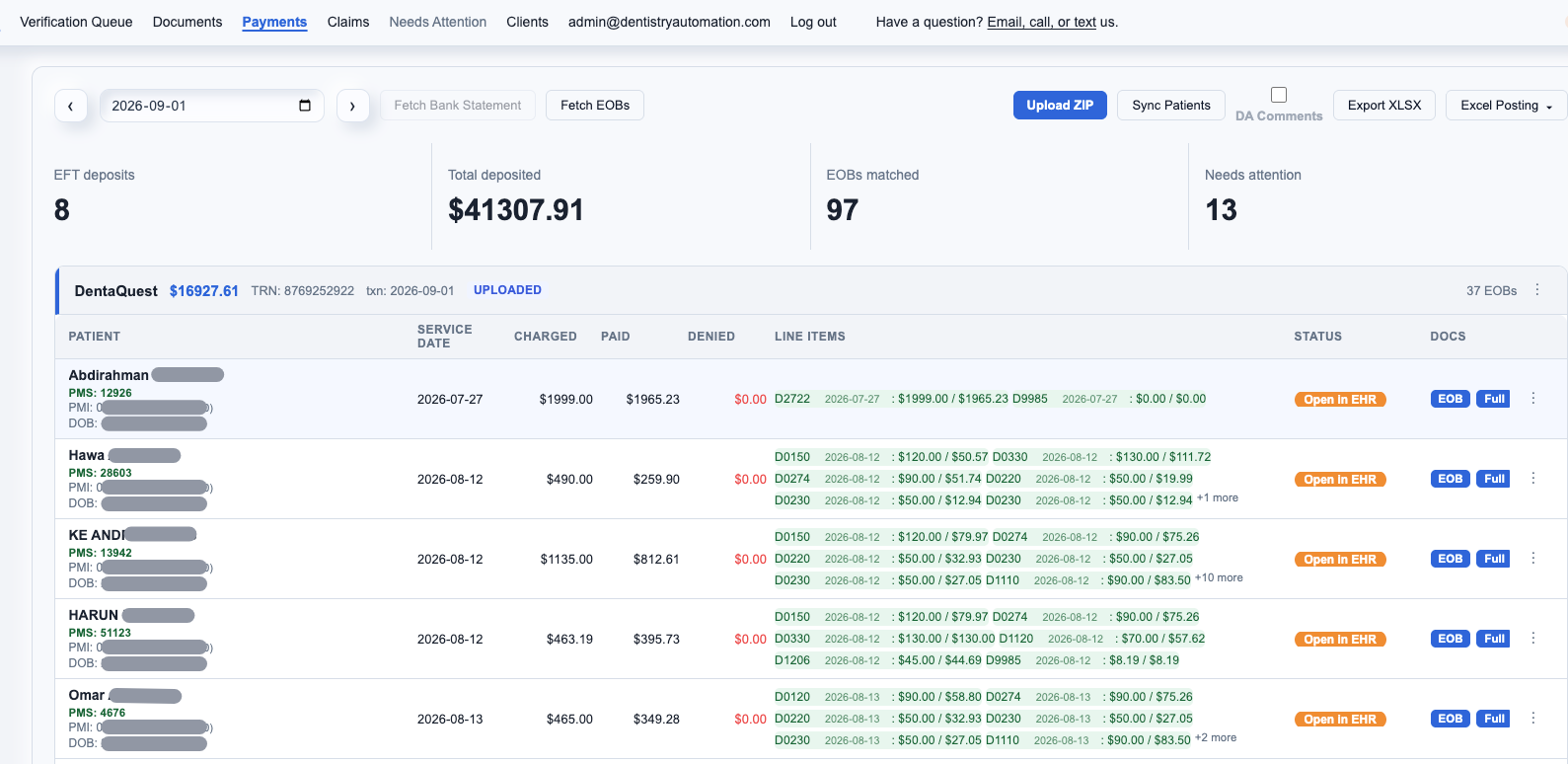Click the Log out link

click(813, 22)
